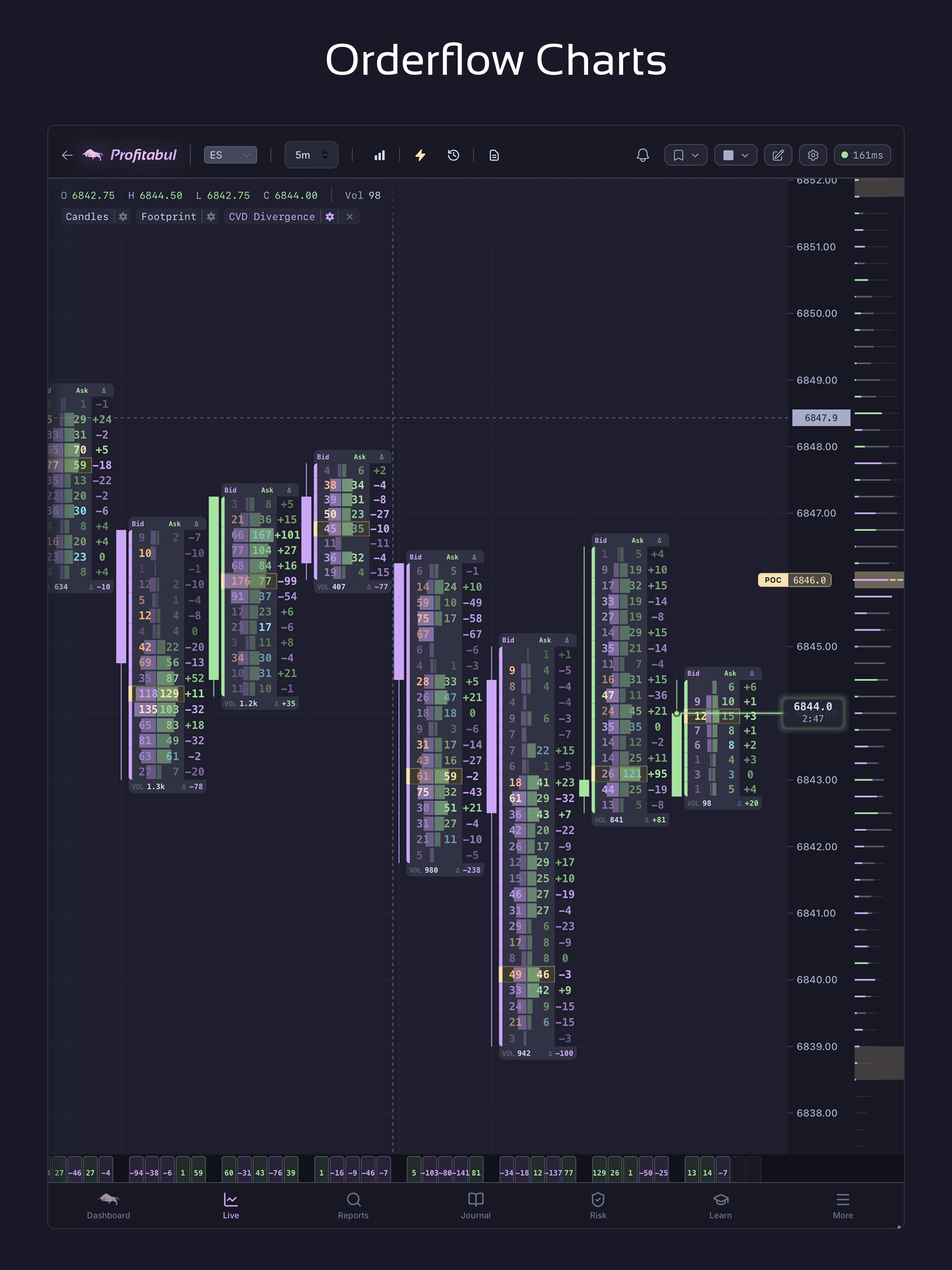Select the Footprint indicator label

point(168,216)
